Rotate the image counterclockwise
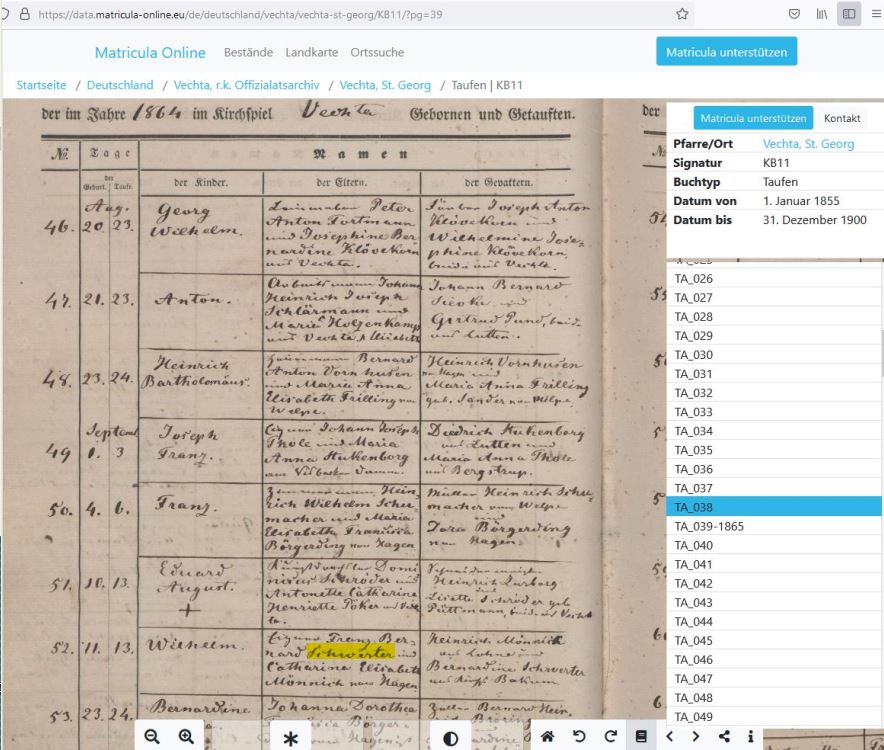884x750 pixels. 579,736
